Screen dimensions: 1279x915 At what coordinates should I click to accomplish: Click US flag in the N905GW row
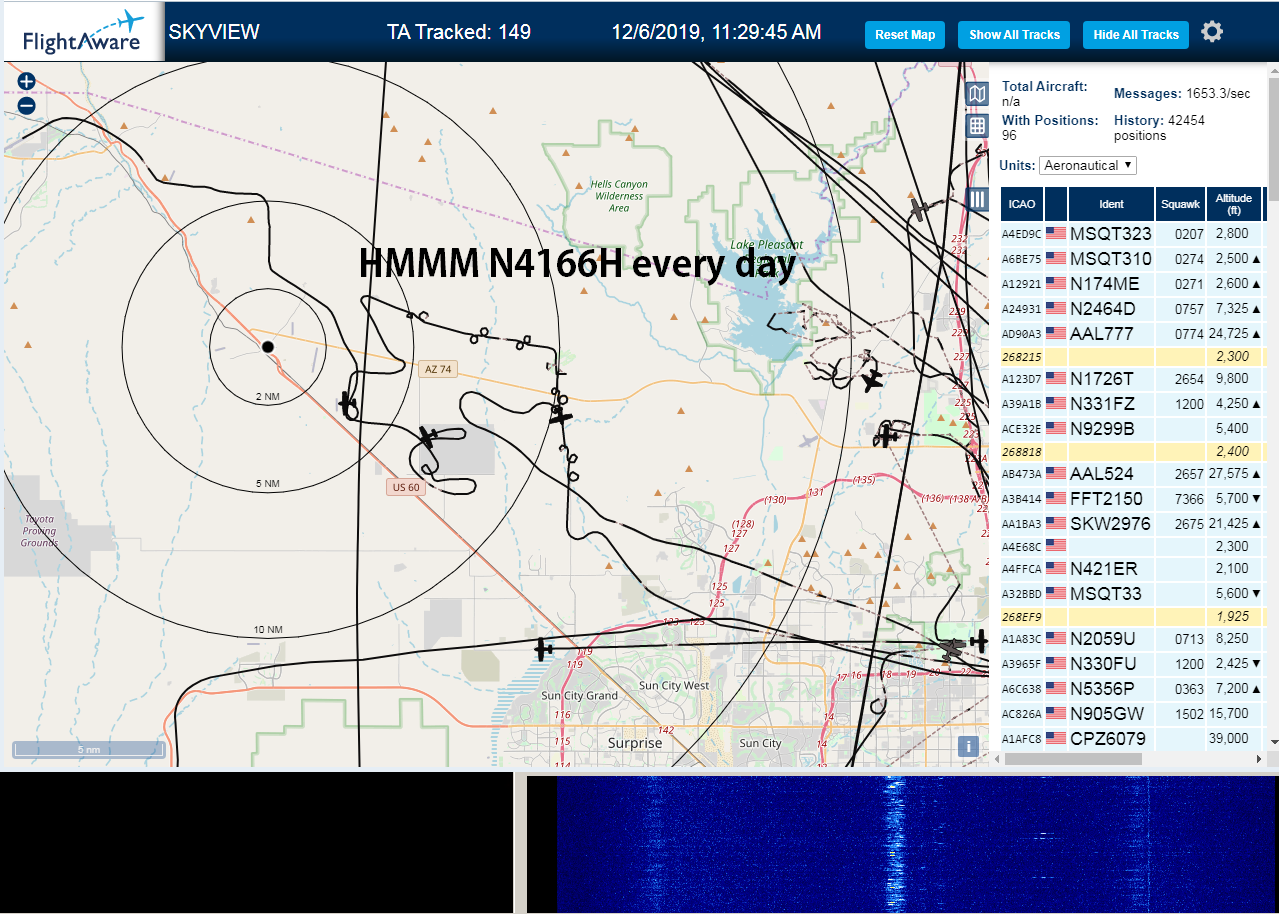tap(1056, 713)
